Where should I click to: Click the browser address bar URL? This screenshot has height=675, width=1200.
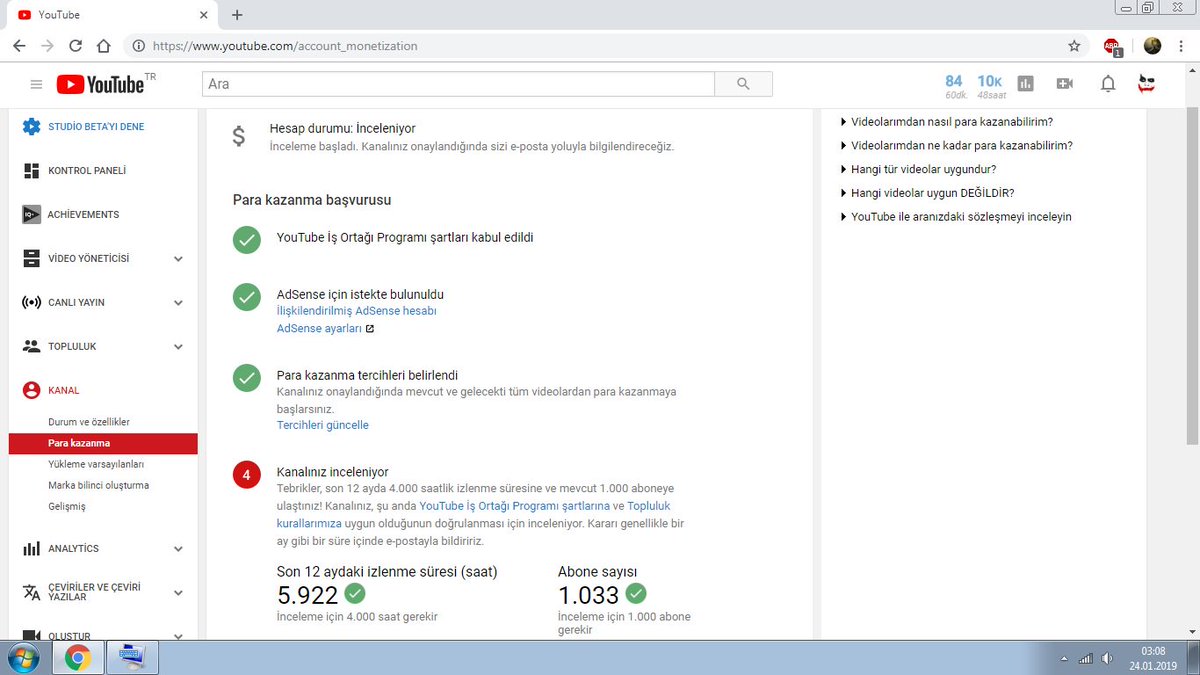pyautogui.click(x=285, y=46)
